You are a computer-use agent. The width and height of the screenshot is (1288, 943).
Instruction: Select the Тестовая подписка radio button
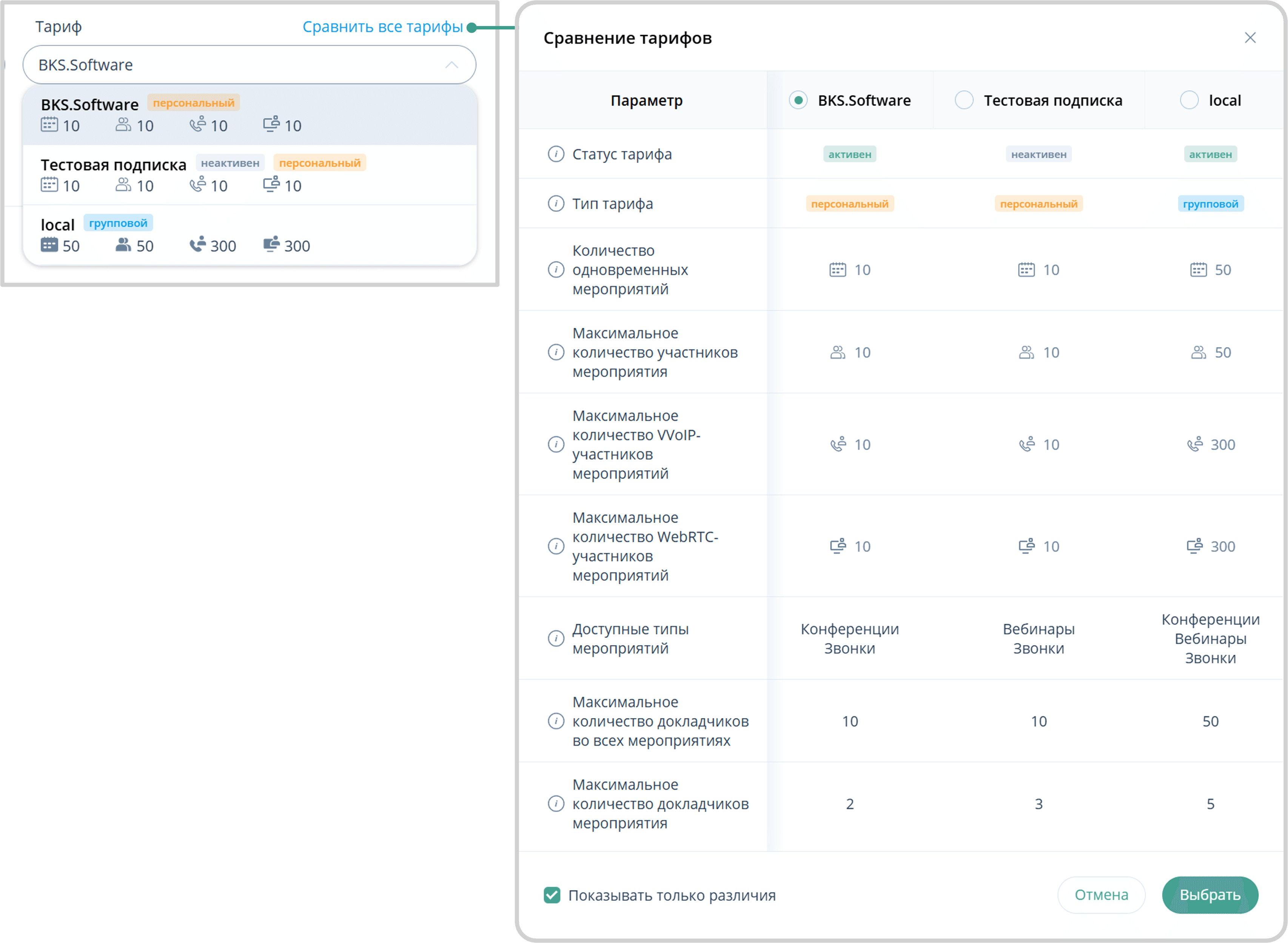click(x=964, y=100)
